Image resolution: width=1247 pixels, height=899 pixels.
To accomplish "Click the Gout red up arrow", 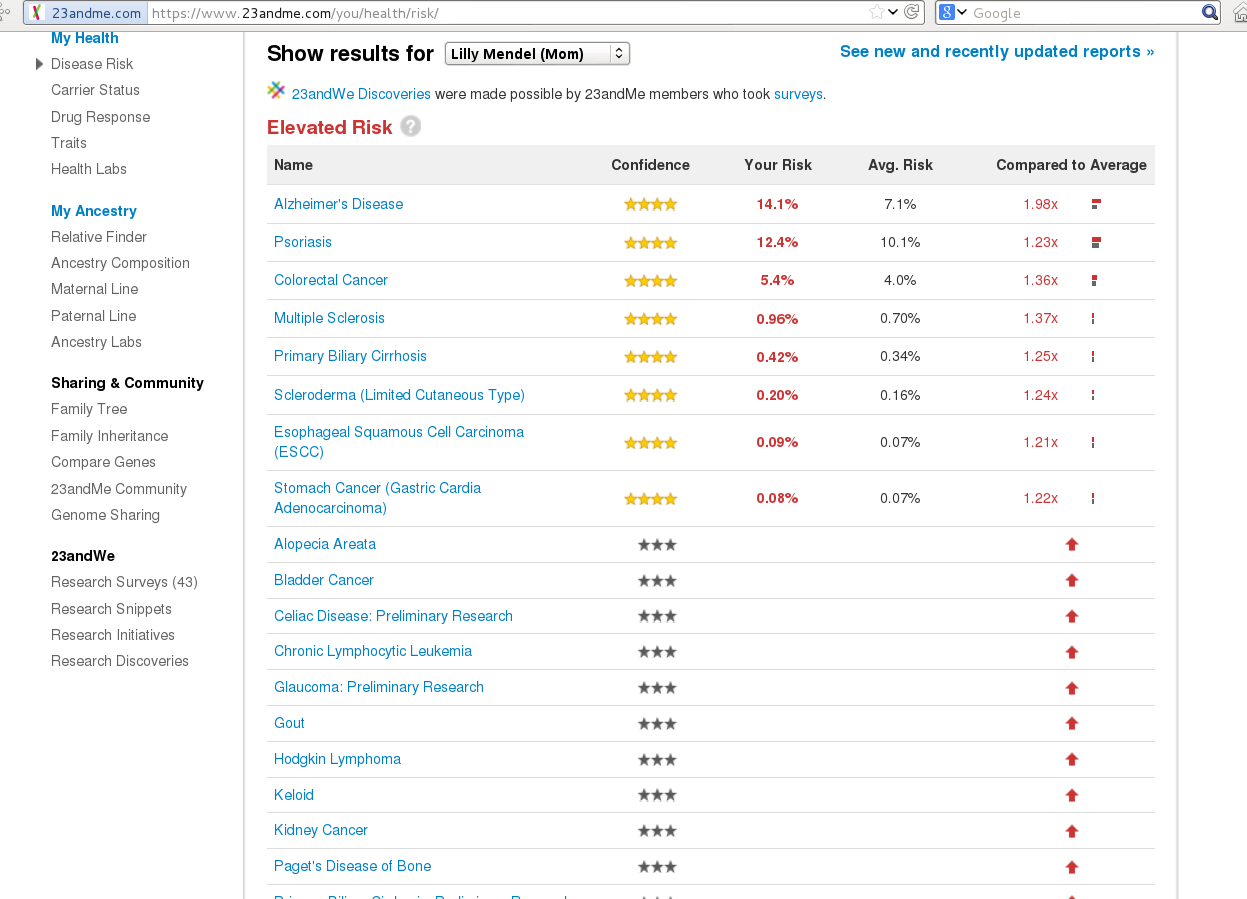I will (1072, 723).
